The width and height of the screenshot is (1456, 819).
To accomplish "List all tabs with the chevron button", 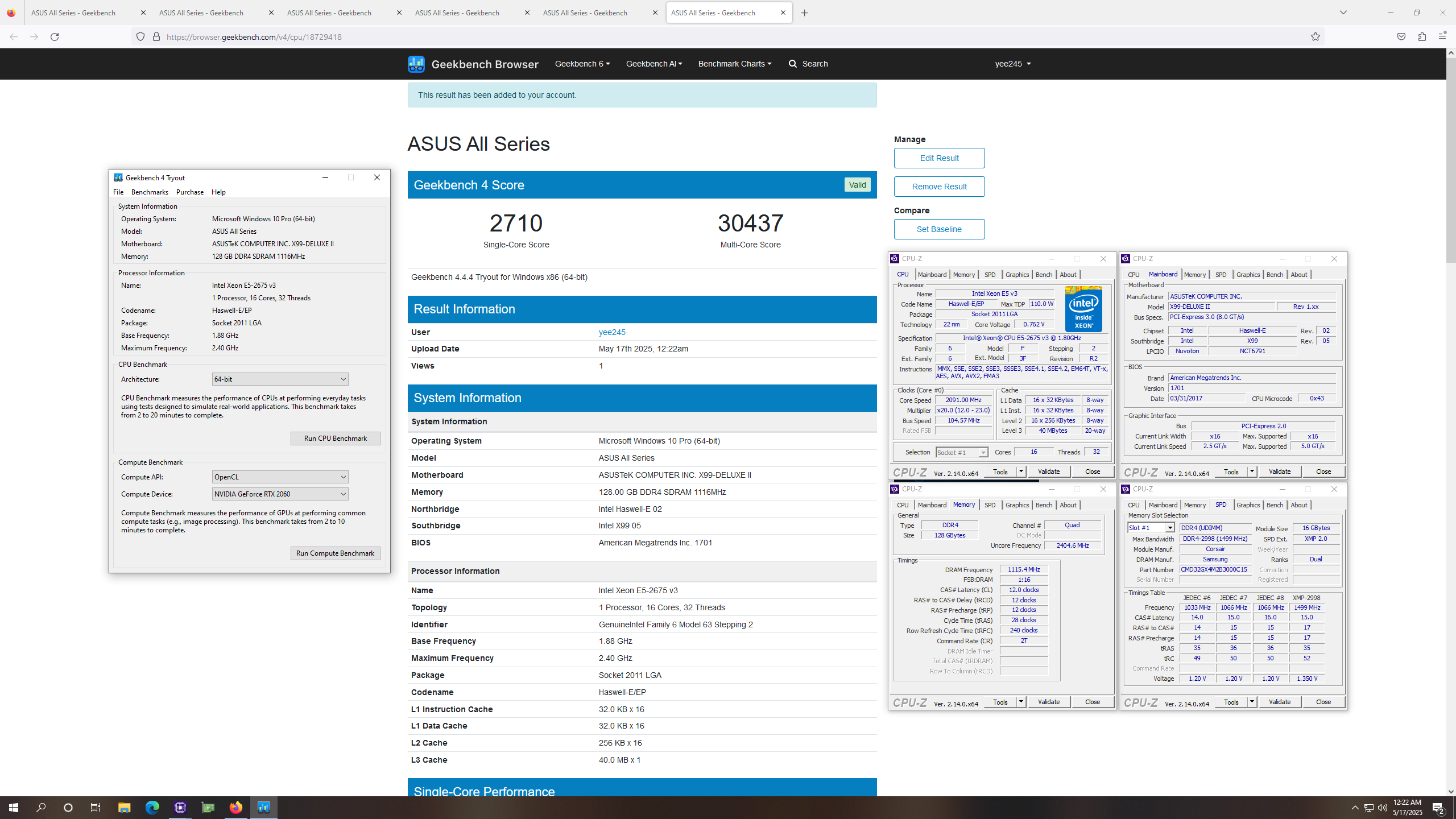I will click(x=1343, y=13).
